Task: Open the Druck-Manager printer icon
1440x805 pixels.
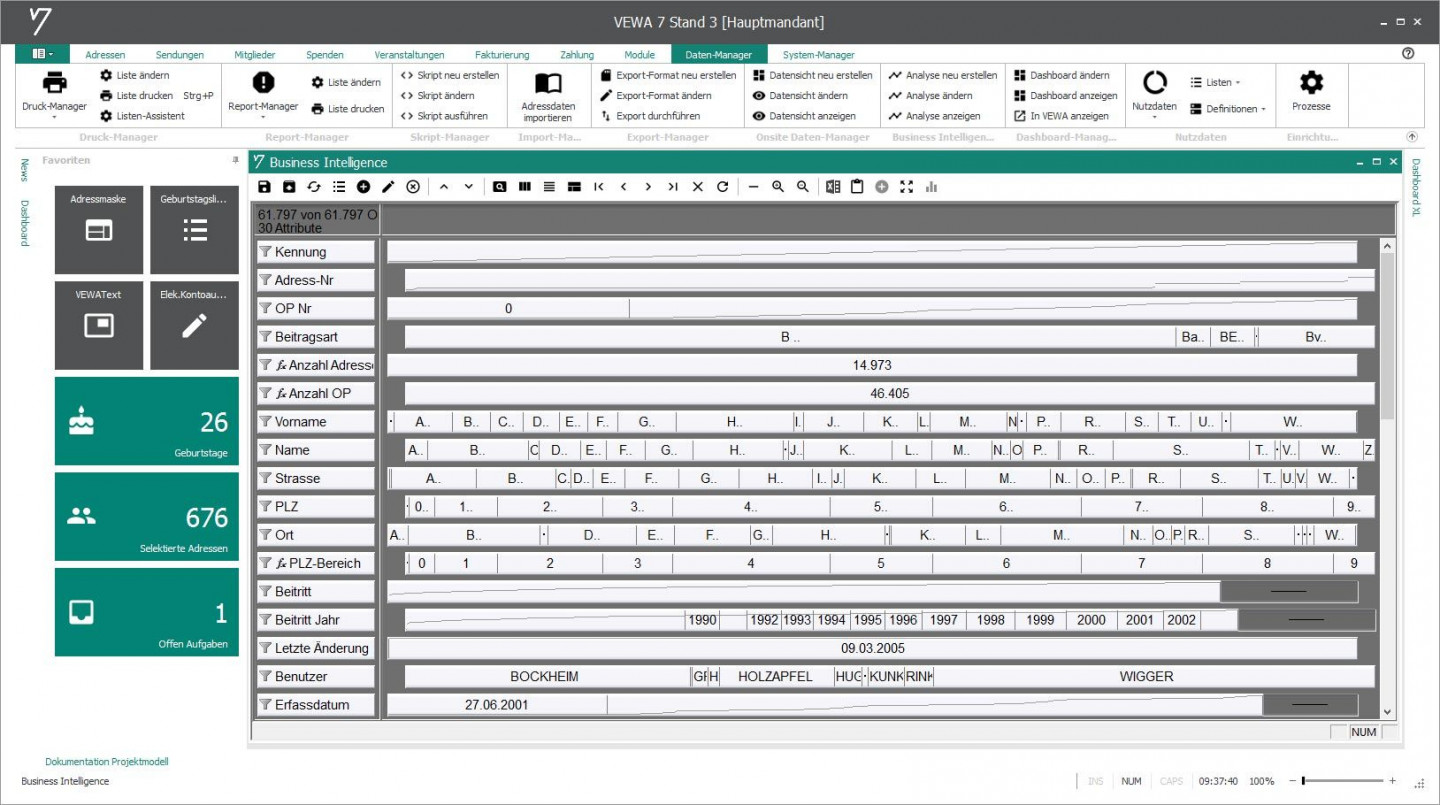Action: coord(54,83)
